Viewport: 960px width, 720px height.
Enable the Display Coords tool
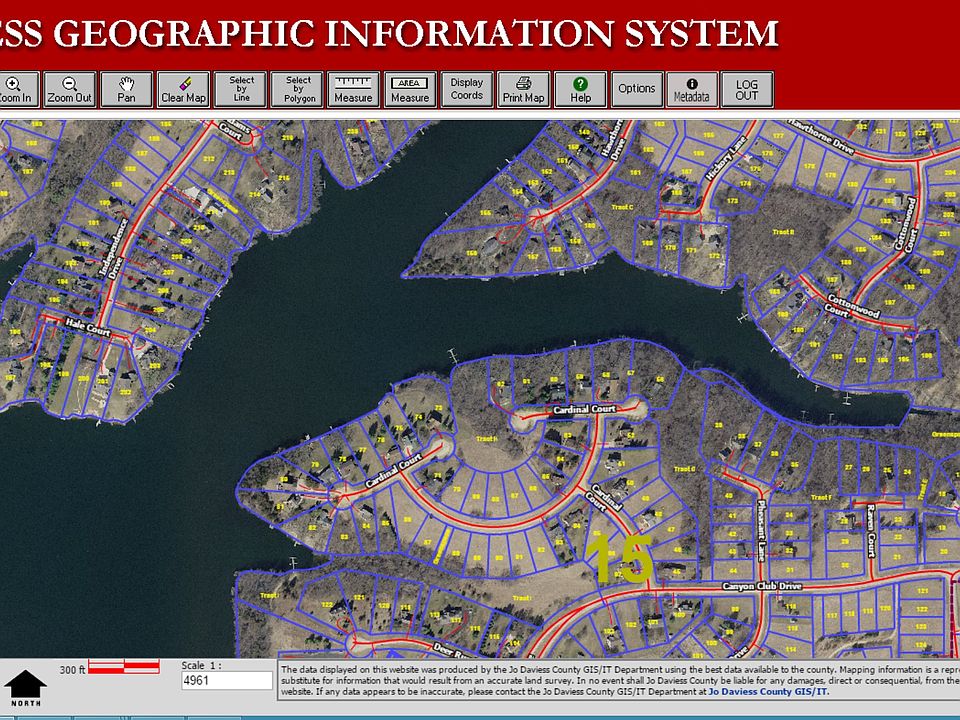(x=467, y=89)
